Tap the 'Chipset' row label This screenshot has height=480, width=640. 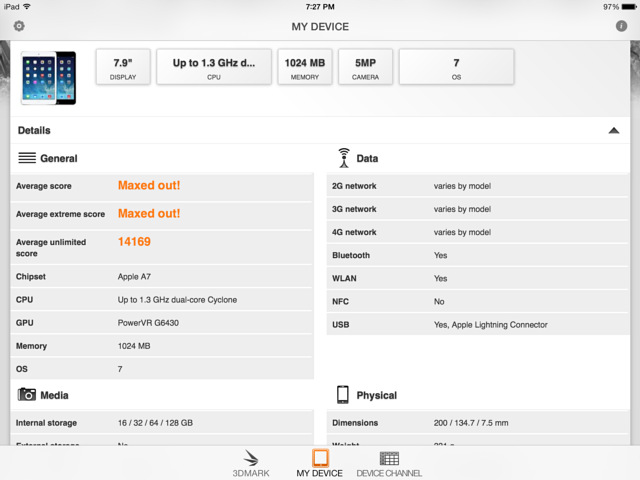[x=31, y=277]
